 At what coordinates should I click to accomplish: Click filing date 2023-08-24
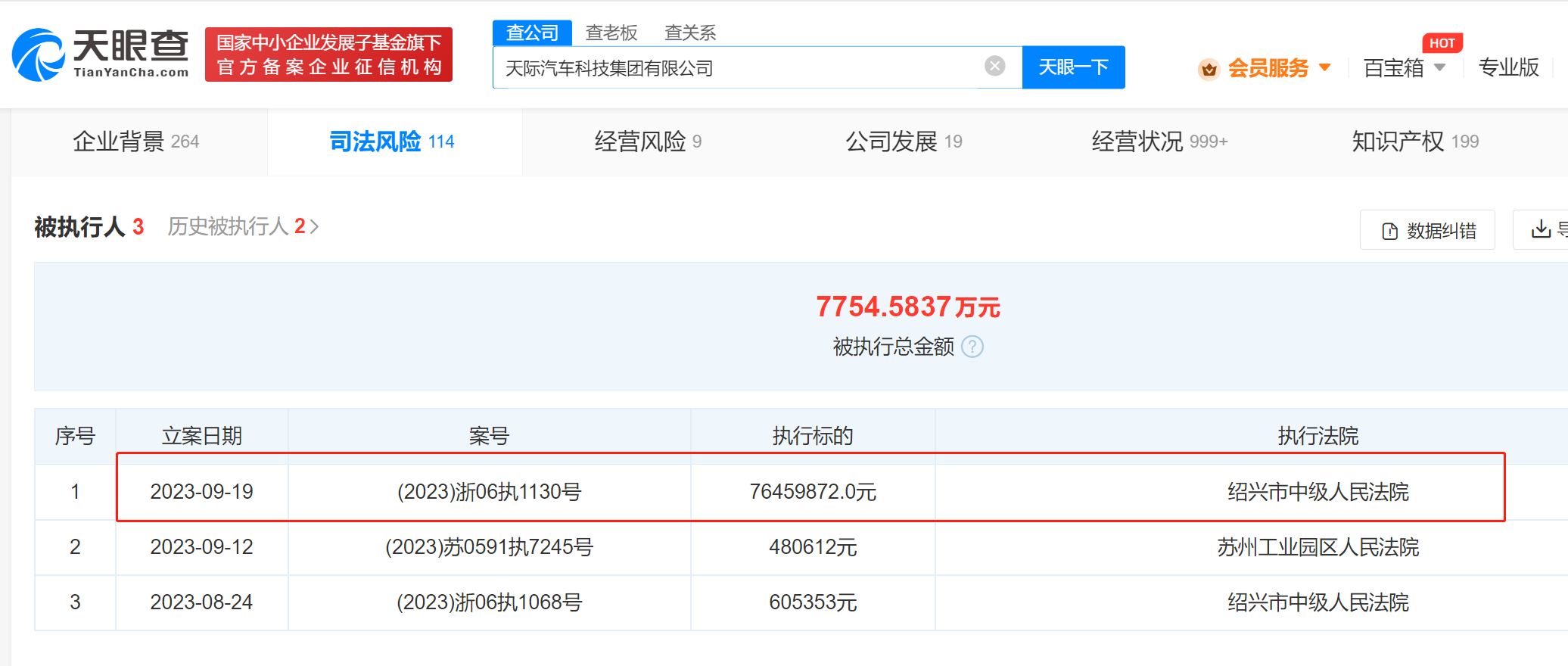[201, 602]
